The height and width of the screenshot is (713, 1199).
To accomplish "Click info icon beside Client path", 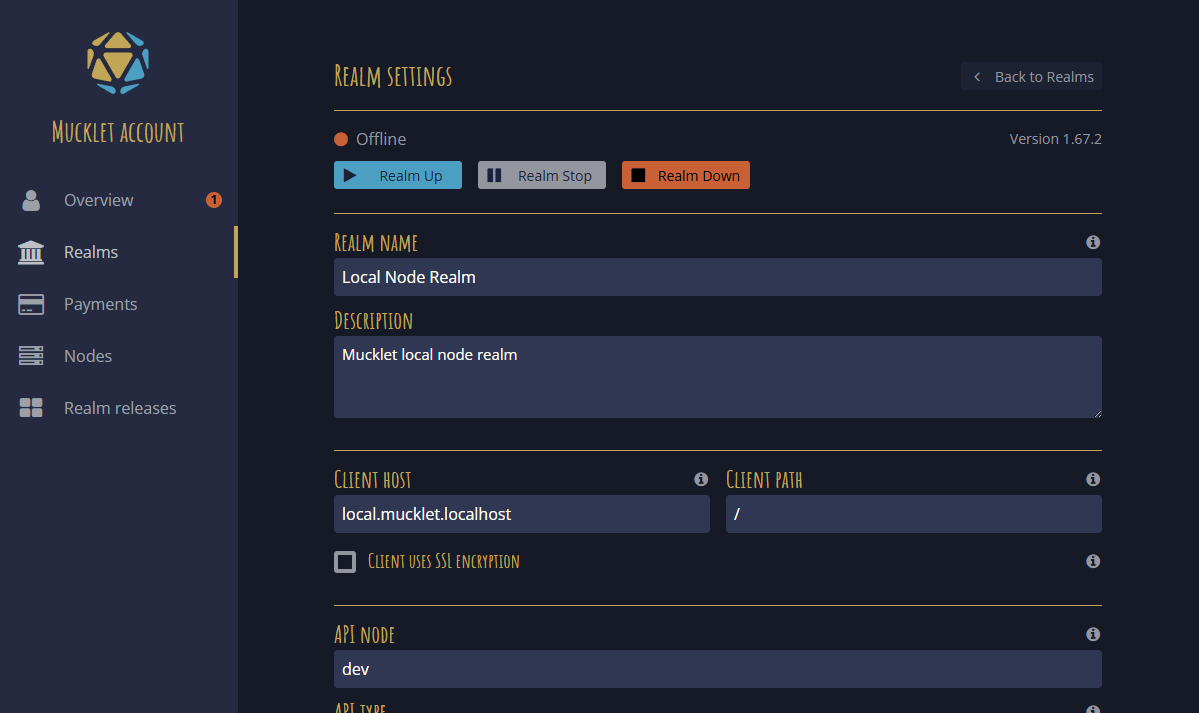I will (x=1093, y=479).
